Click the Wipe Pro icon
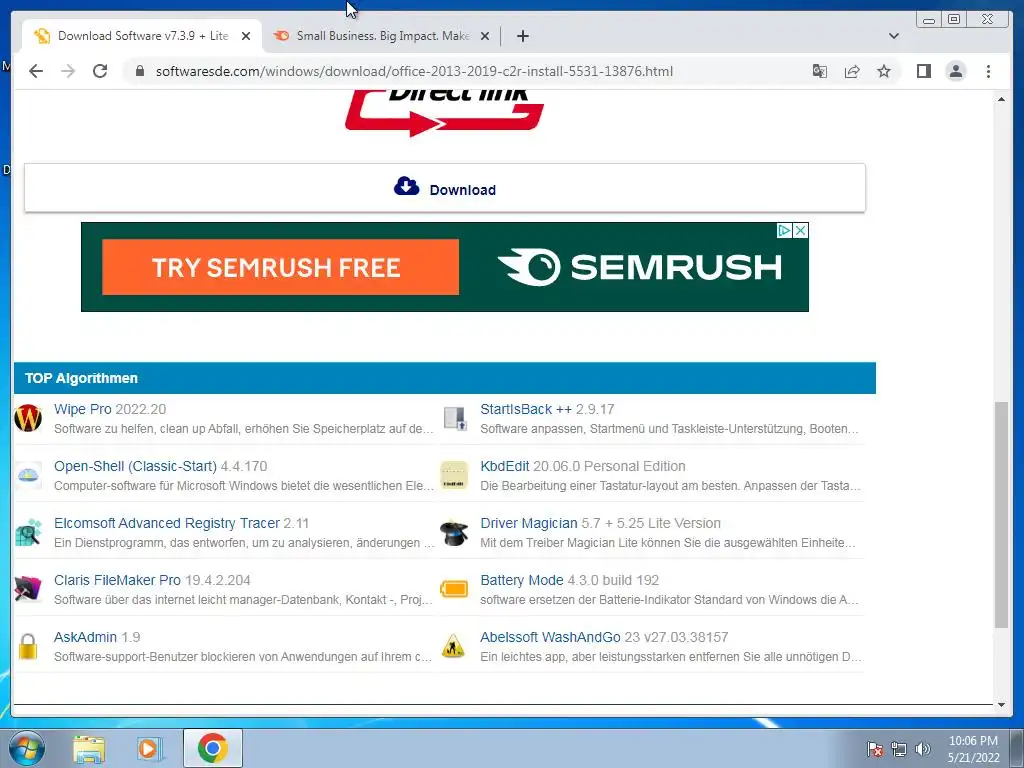The height and width of the screenshot is (768, 1024). coord(28,418)
